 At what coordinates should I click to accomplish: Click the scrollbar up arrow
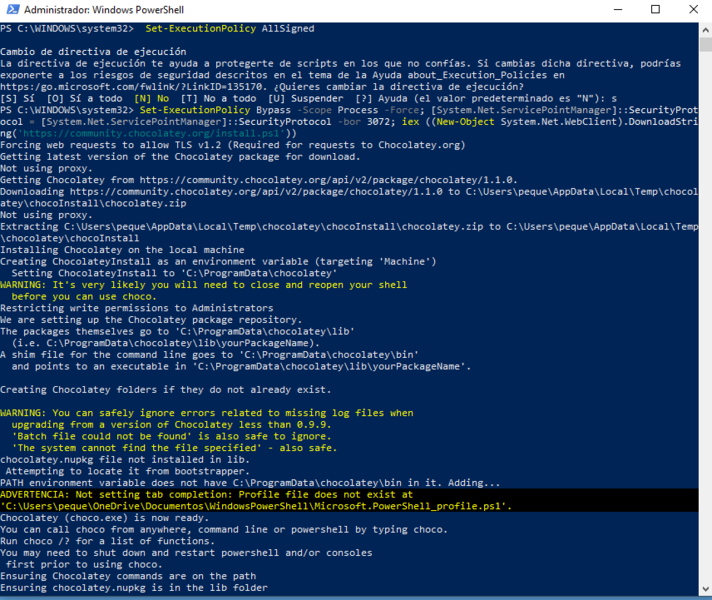point(705,30)
